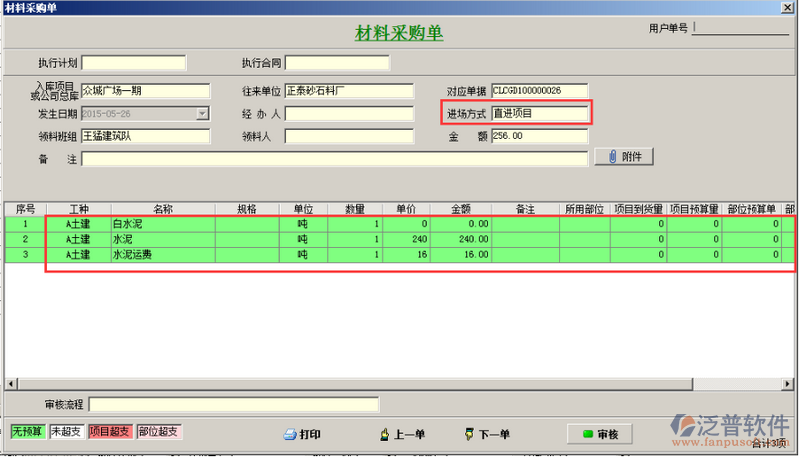Select the 水泥运费 row name cell
Viewport: 800px width, 458px height.
tap(162, 255)
